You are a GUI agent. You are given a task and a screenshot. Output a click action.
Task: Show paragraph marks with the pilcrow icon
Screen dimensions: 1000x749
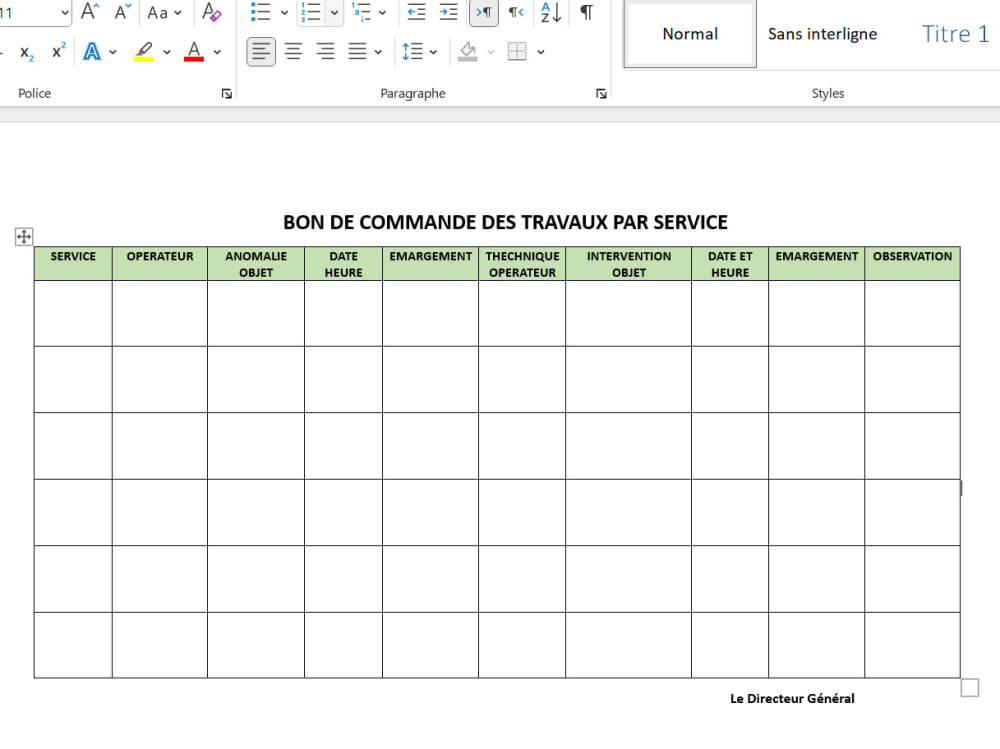586,12
